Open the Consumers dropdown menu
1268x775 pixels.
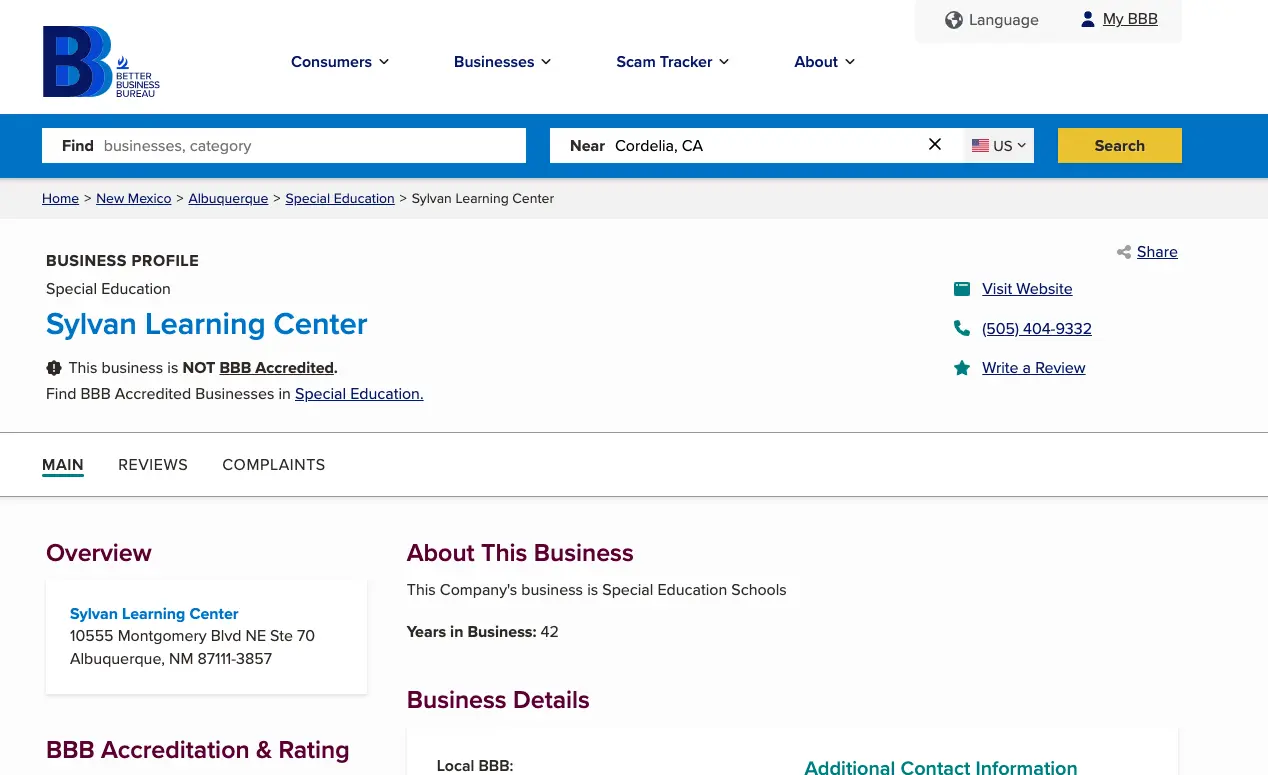coord(340,62)
